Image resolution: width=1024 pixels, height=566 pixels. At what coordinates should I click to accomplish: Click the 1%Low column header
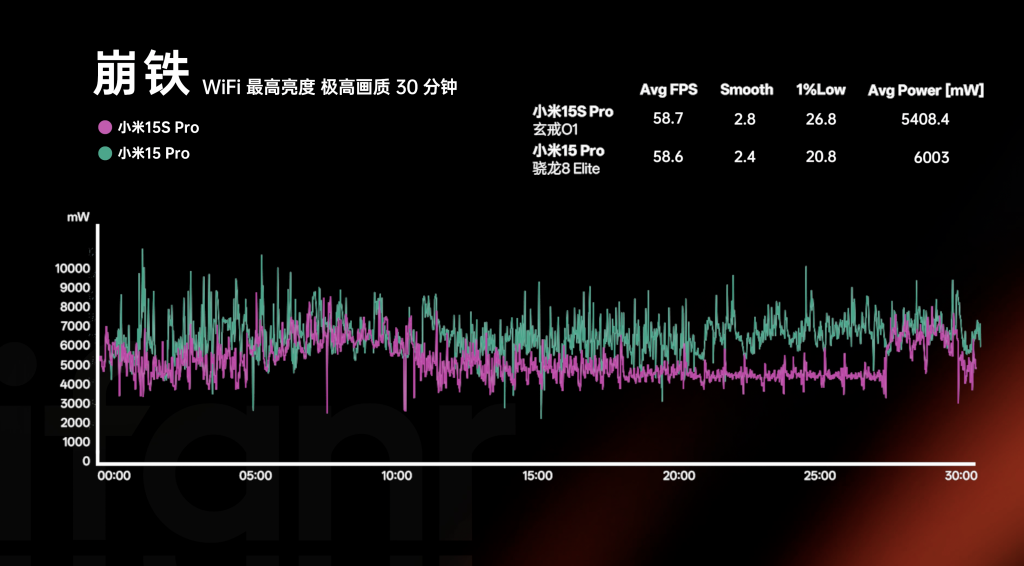tap(821, 90)
